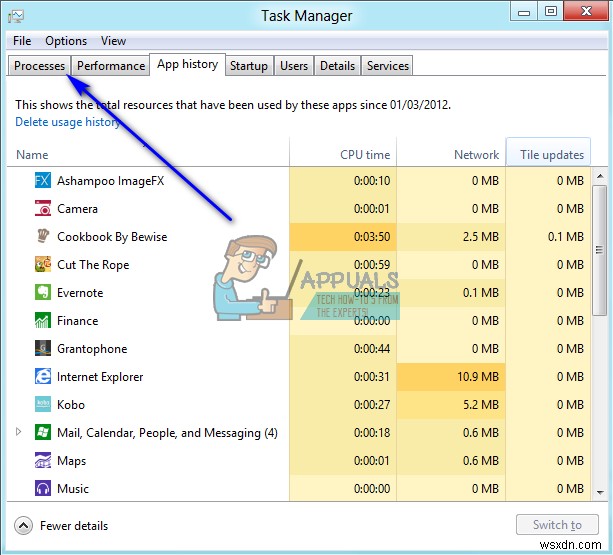Click the Fewer details label
This screenshot has height=555, width=613.
pos(74,526)
